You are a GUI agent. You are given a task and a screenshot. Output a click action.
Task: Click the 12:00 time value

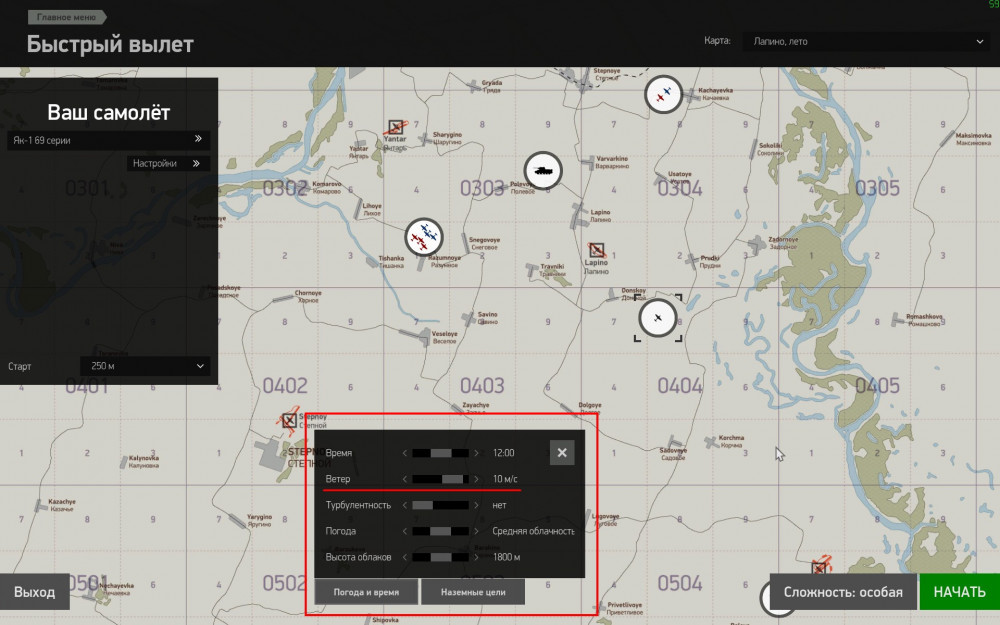coord(503,453)
